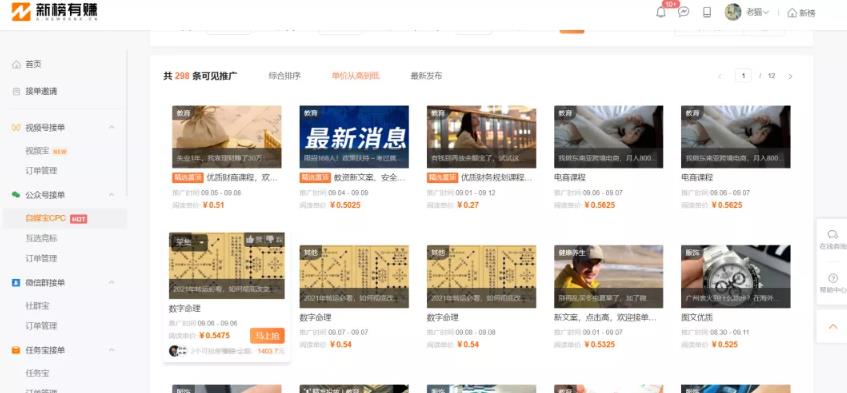Click the 新榜有赚 logo
847x393 pixels.
(x=55, y=11)
